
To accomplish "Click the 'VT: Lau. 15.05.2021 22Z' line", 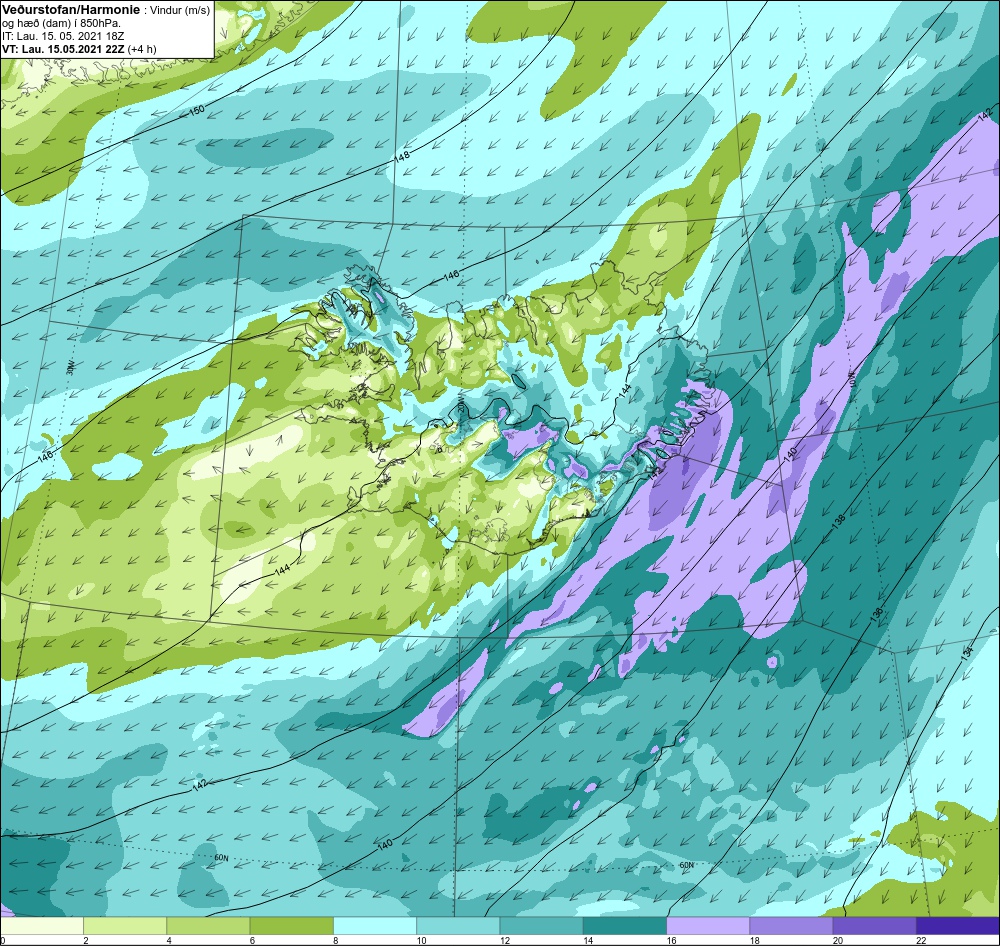I will tap(64, 49).
